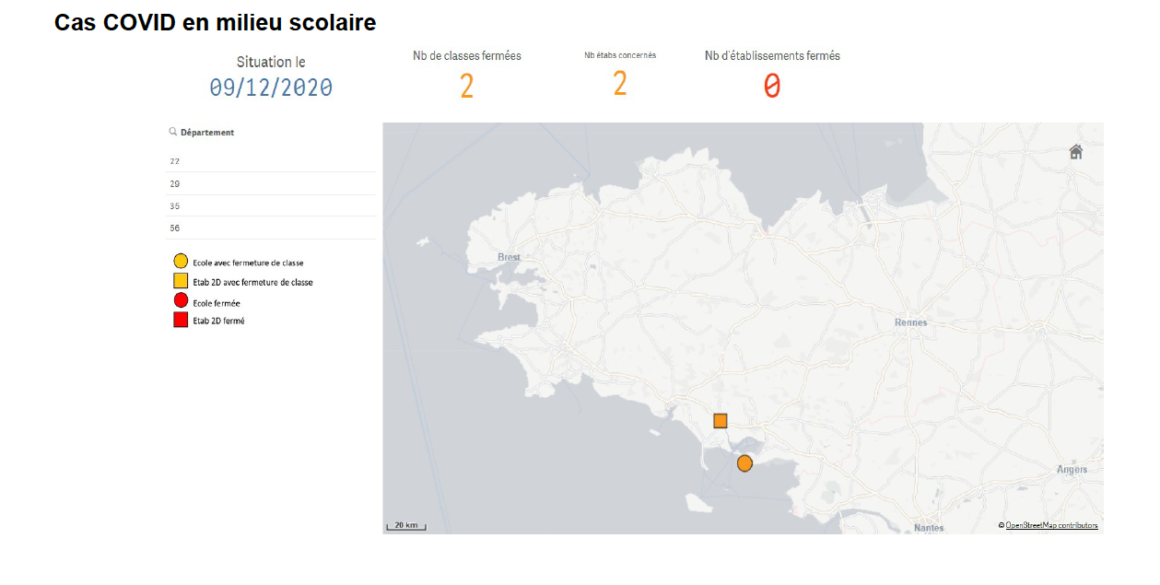The height and width of the screenshot is (585, 1160).
Task: Open the OpenStreetMap contributors link
Action: (1051, 525)
